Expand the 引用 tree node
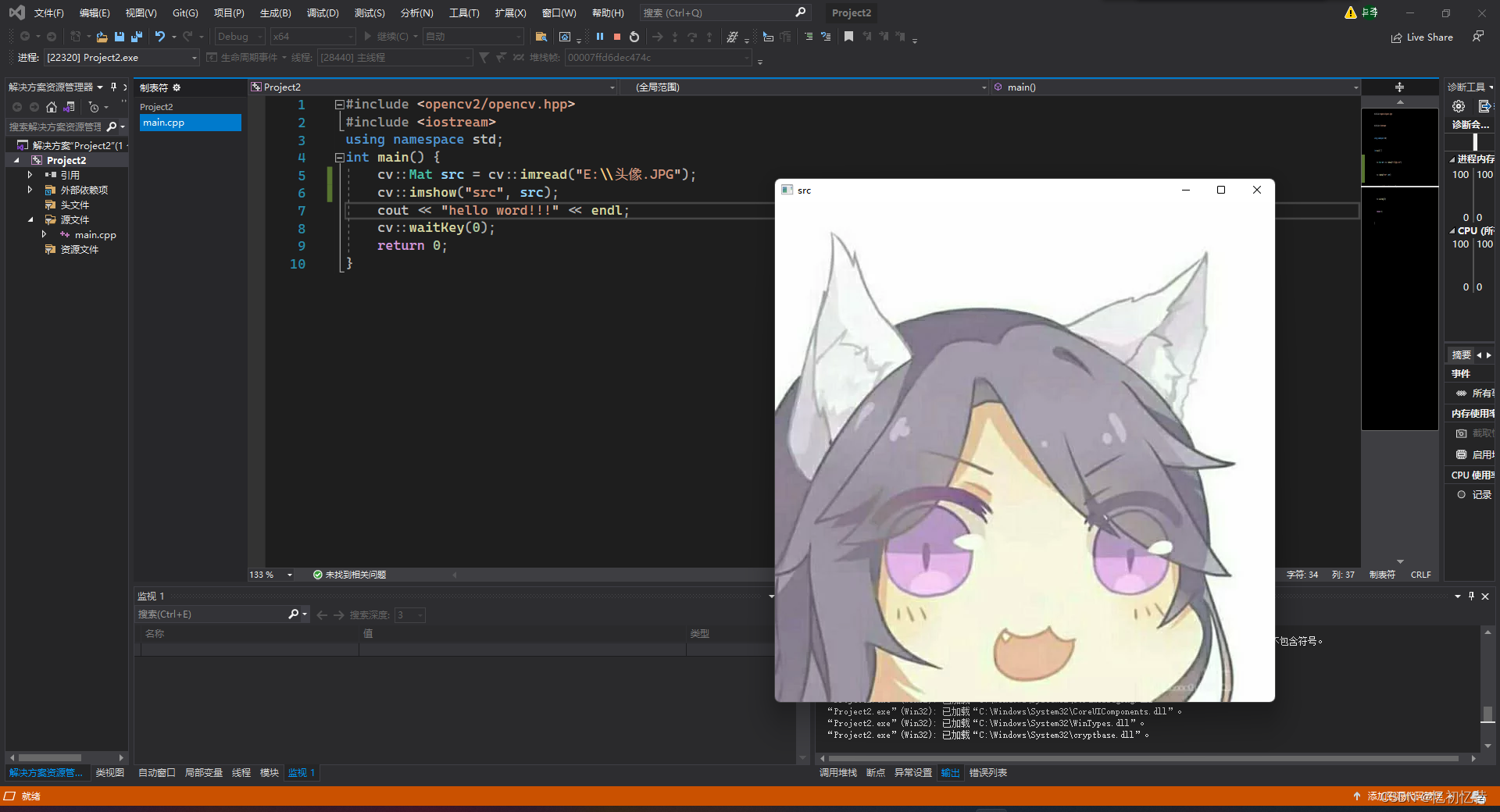 (30, 175)
